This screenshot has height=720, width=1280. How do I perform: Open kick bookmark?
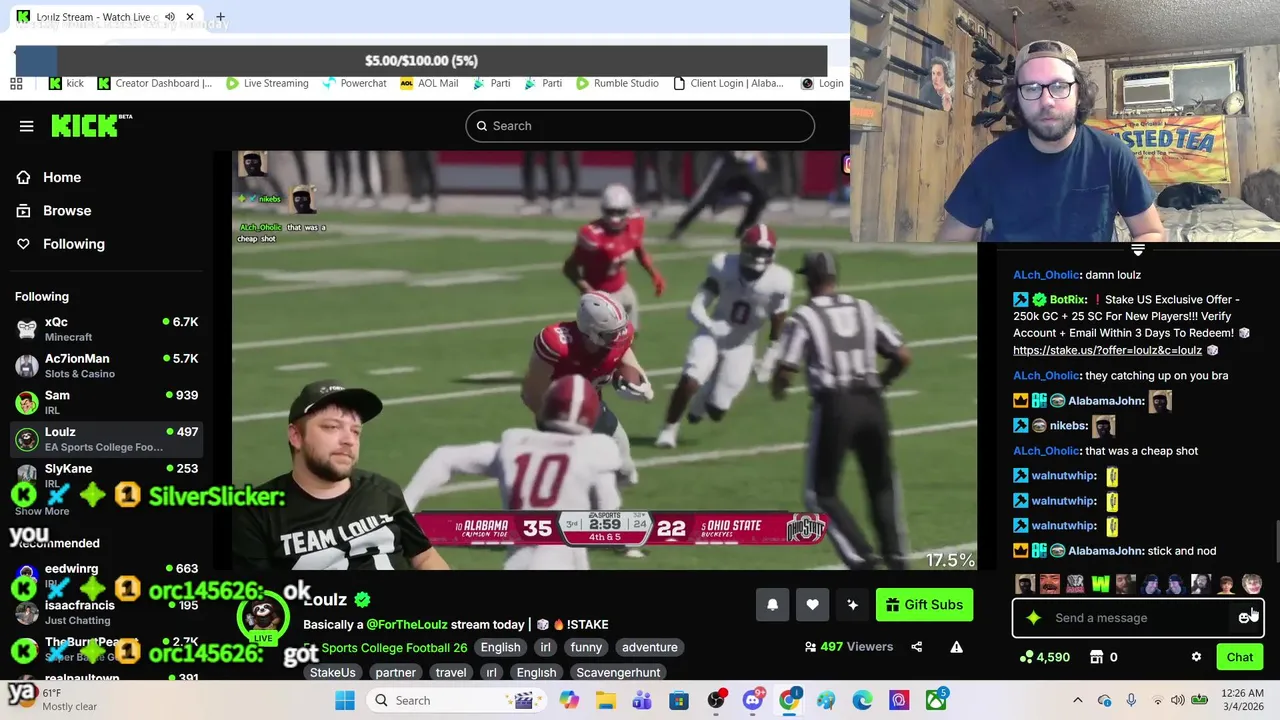66,83
